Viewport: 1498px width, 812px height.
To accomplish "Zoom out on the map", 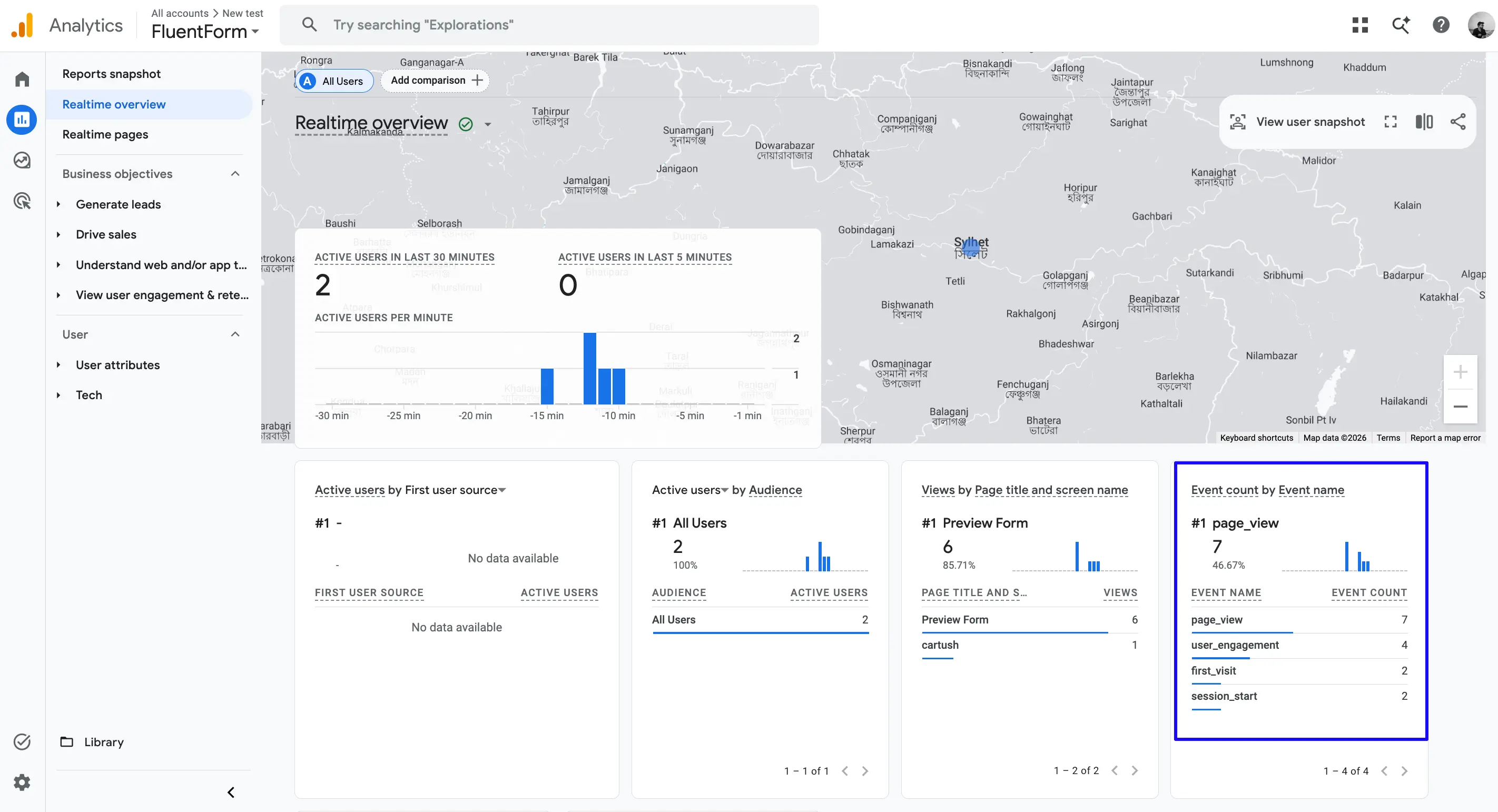I will 1460,407.
